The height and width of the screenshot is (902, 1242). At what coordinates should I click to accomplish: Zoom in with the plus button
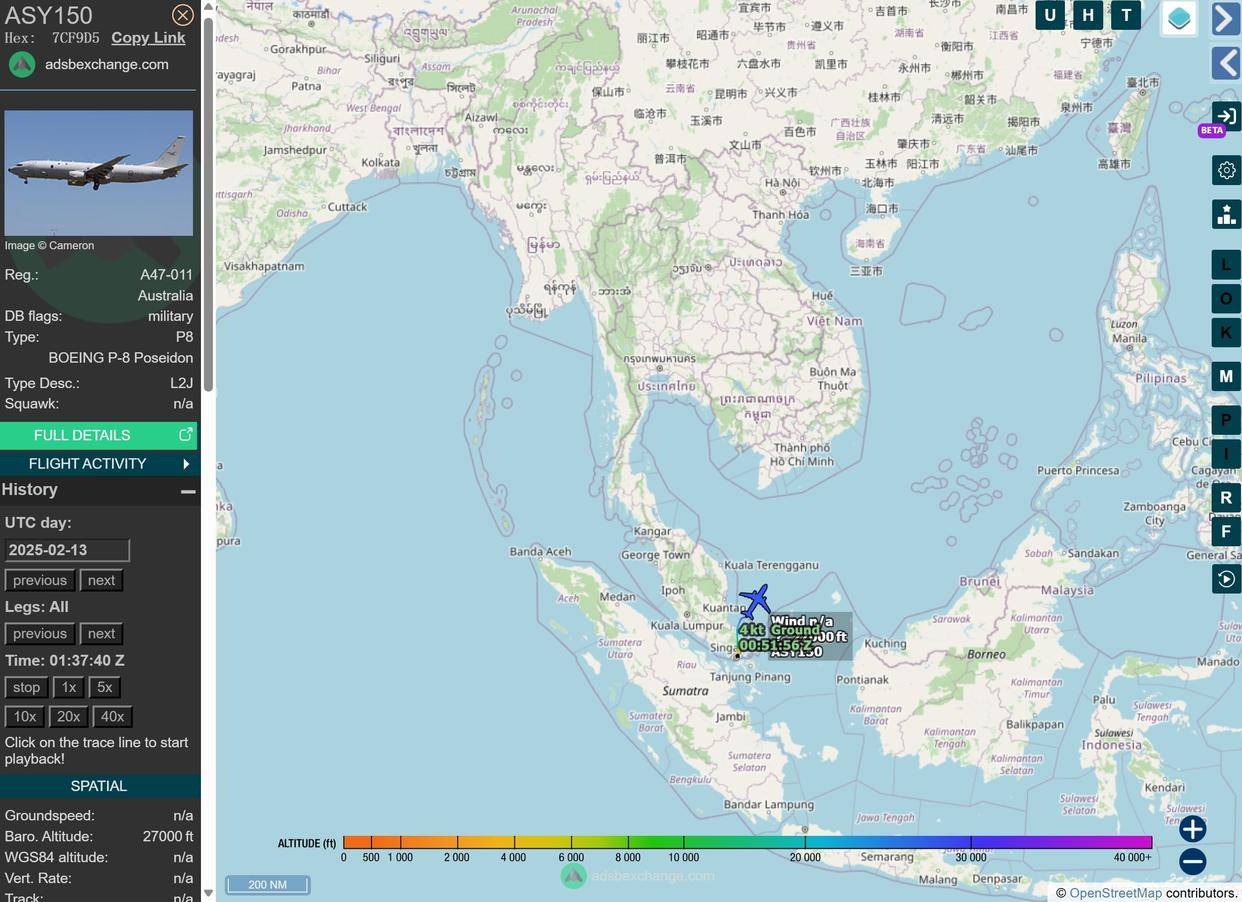(x=1192, y=828)
